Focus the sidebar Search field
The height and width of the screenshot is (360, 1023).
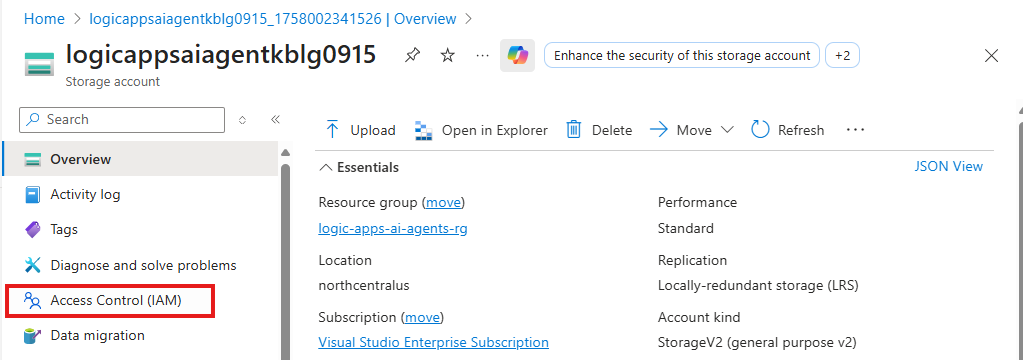pyautogui.click(x=123, y=119)
